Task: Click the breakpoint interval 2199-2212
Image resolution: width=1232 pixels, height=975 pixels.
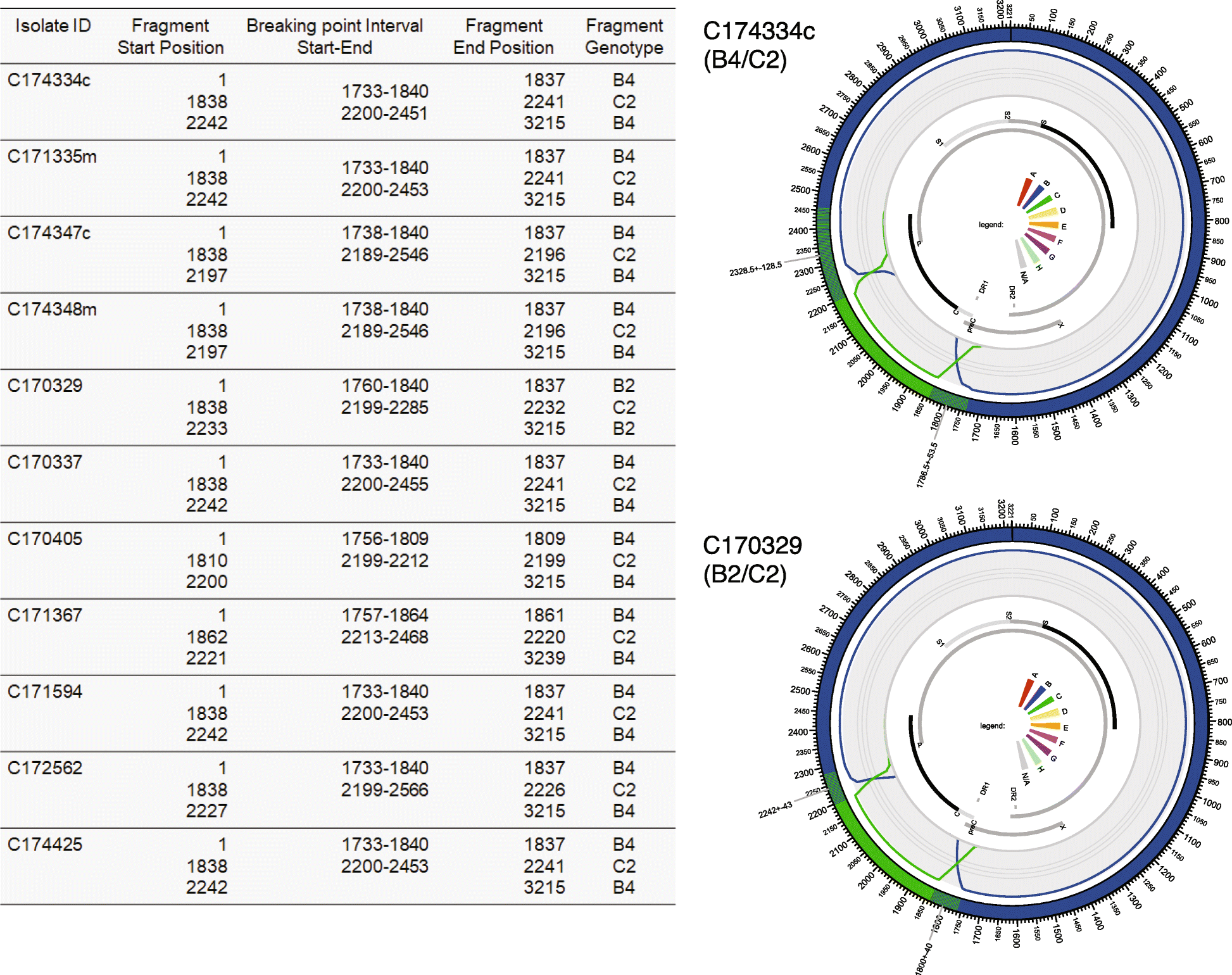Action: pyautogui.click(x=384, y=560)
